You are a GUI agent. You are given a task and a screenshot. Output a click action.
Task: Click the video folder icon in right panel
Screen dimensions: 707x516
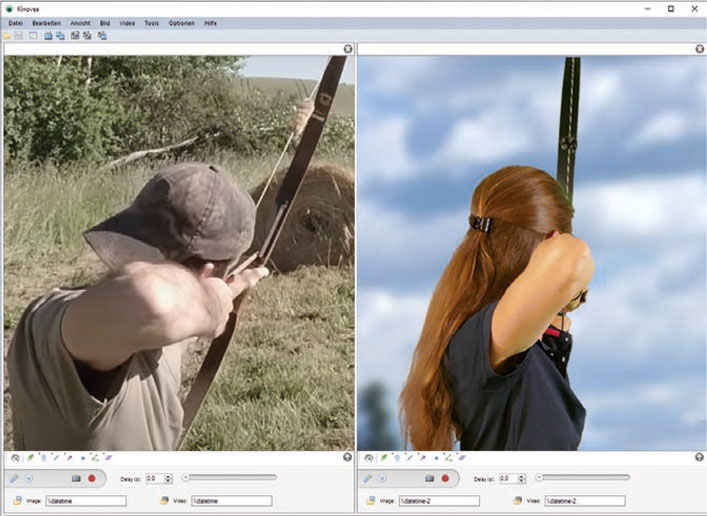[x=518, y=500]
